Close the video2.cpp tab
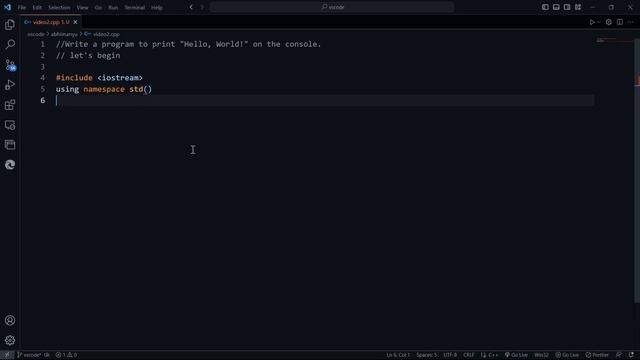640x360 pixels. (x=75, y=22)
